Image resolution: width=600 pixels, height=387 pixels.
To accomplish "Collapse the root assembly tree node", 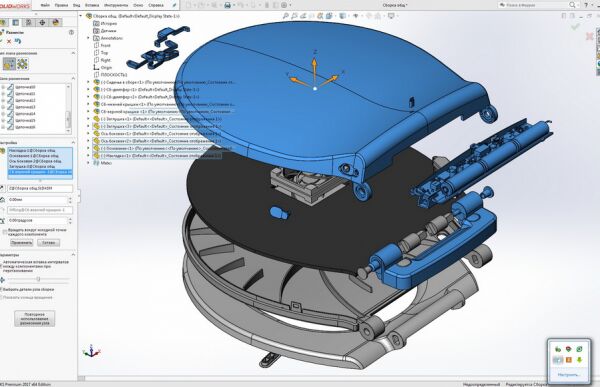I will 81,16.
